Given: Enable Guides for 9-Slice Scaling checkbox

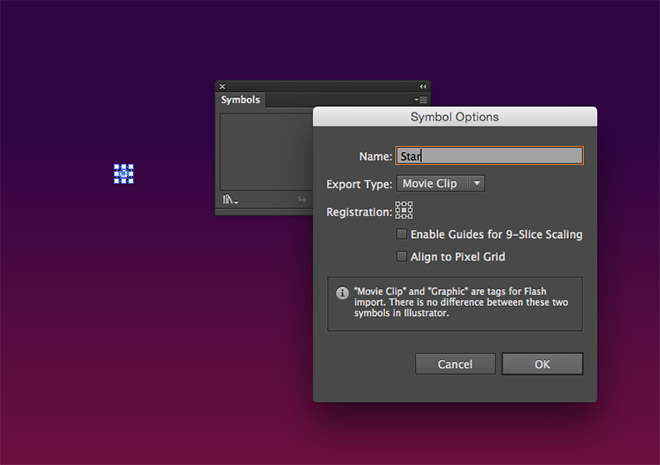Looking at the screenshot, I should (x=402, y=234).
